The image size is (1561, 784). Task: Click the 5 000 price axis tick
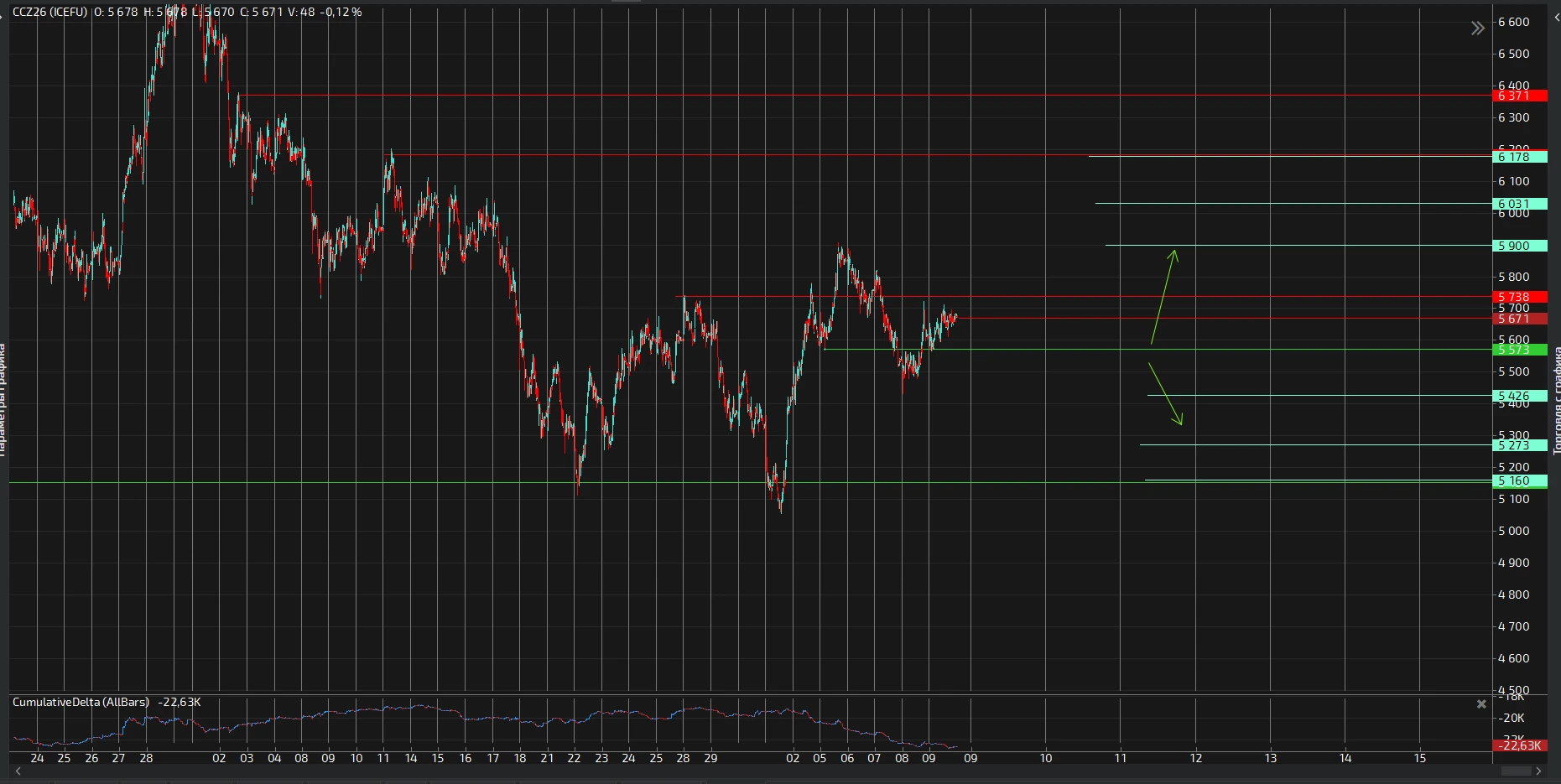tap(1514, 531)
